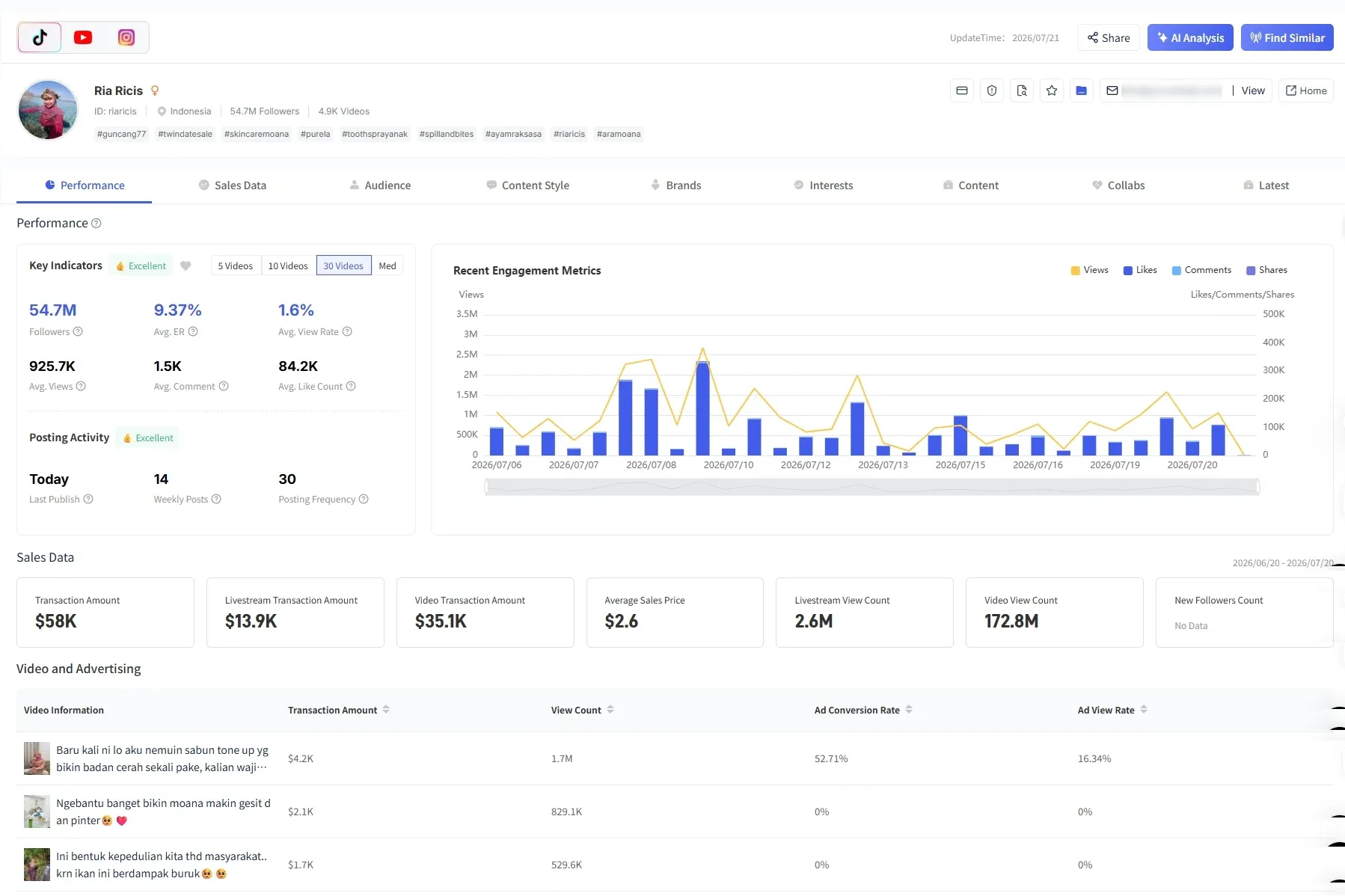Click the #ayamraksasa hashtag
Screen dimensions: 1345x896
[x=513, y=134]
